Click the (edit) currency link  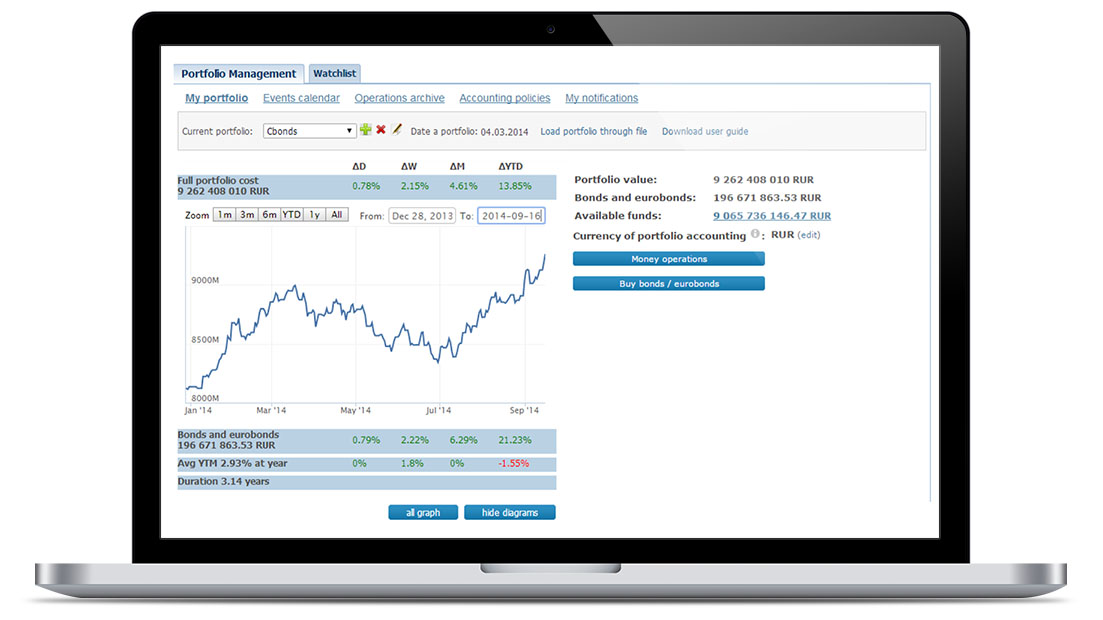pyautogui.click(x=808, y=235)
